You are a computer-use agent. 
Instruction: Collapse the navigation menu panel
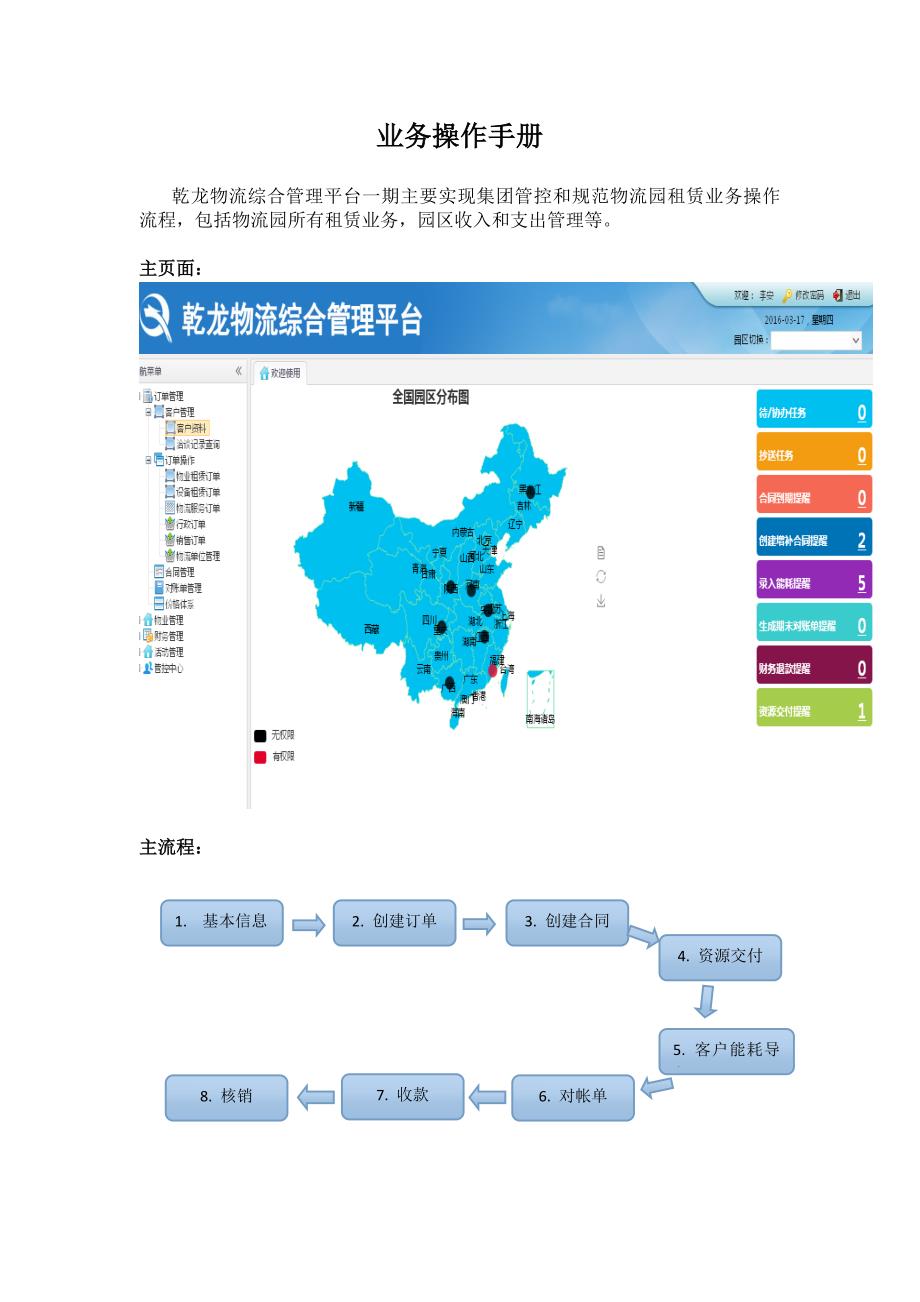tap(238, 371)
